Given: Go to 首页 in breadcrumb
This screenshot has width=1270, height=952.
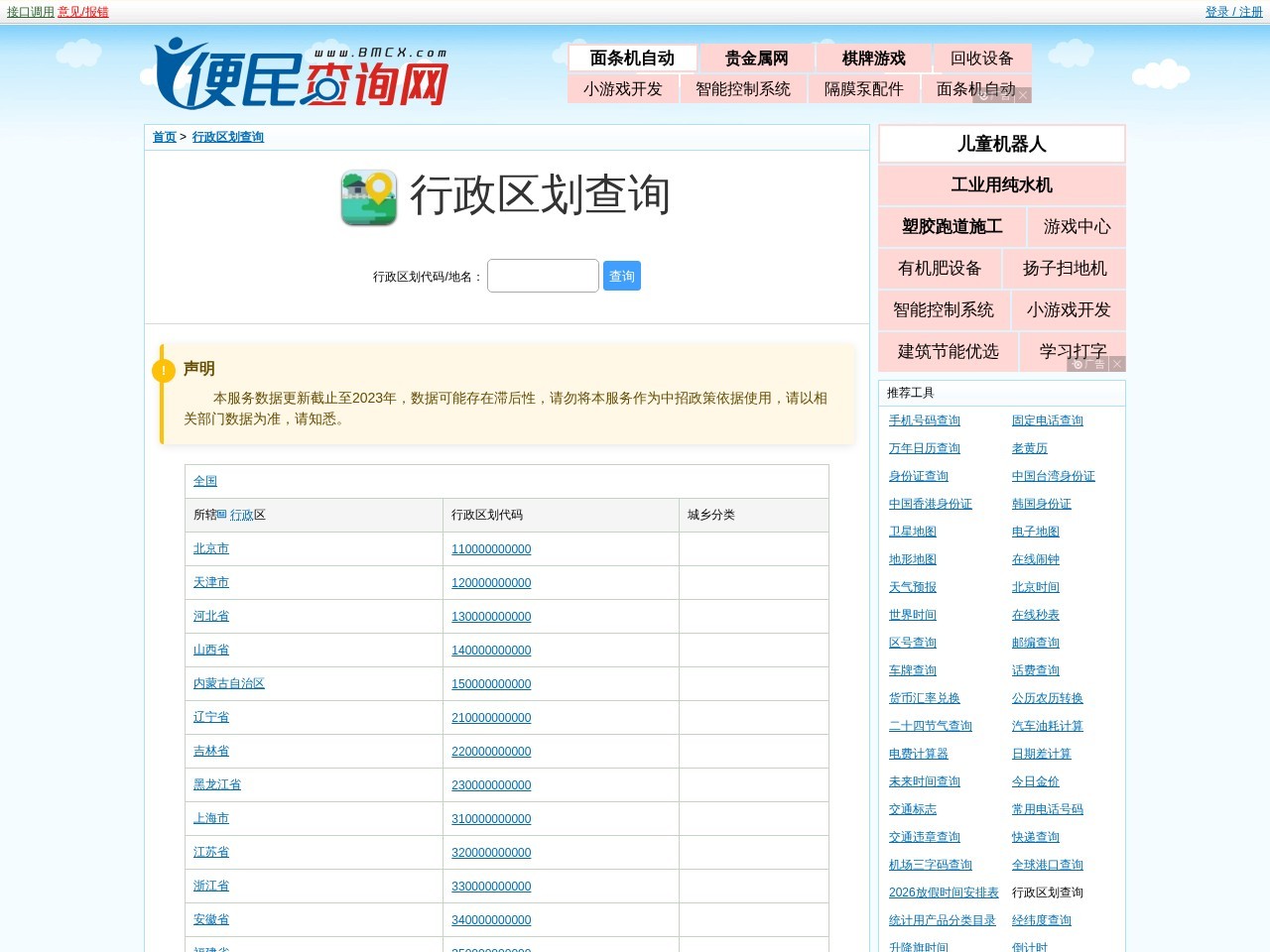Looking at the screenshot, I should [165, 137].
